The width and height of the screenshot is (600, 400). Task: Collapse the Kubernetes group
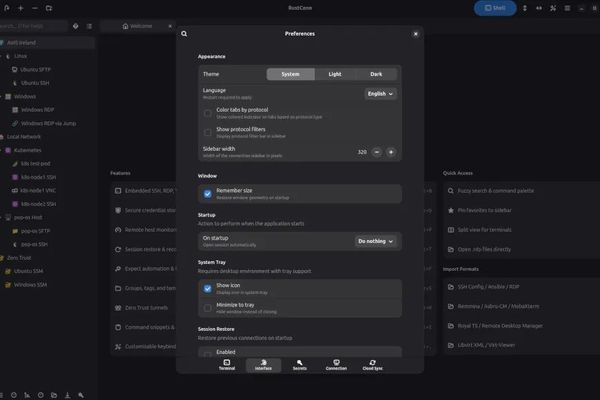coord(1,150)
